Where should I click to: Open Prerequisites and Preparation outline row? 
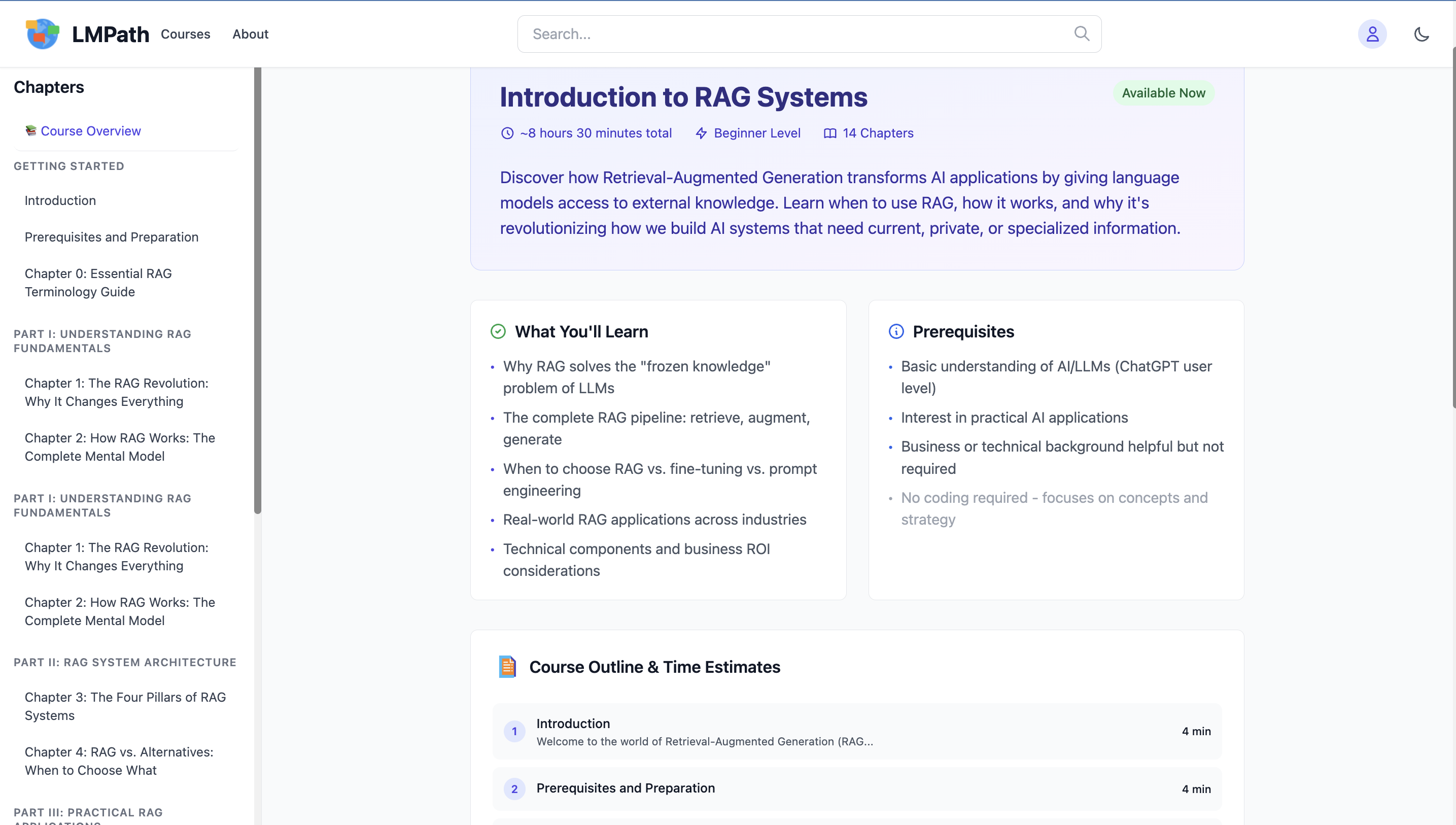pos(857,789)
